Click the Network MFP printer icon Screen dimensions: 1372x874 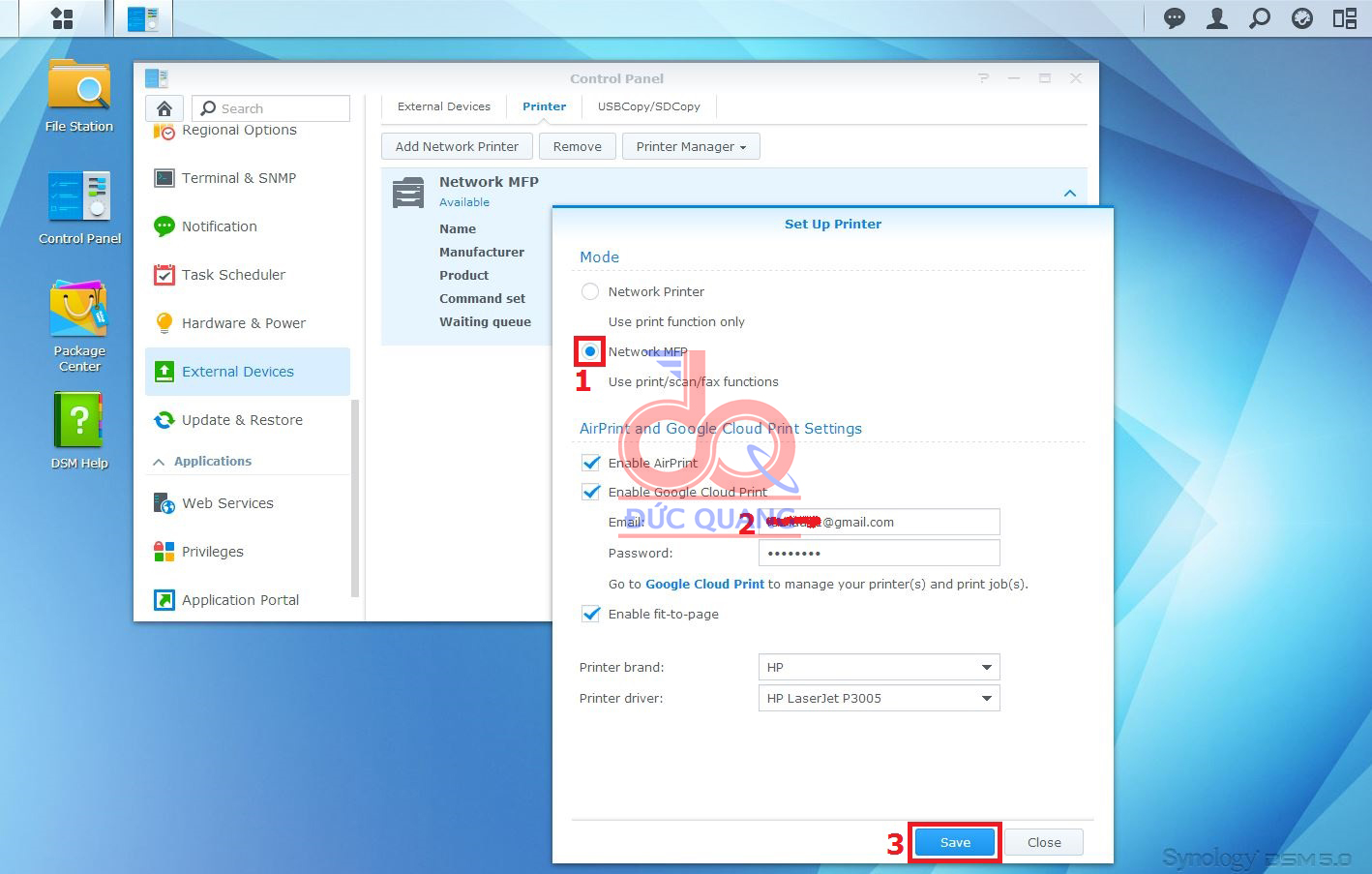[408, 193]
